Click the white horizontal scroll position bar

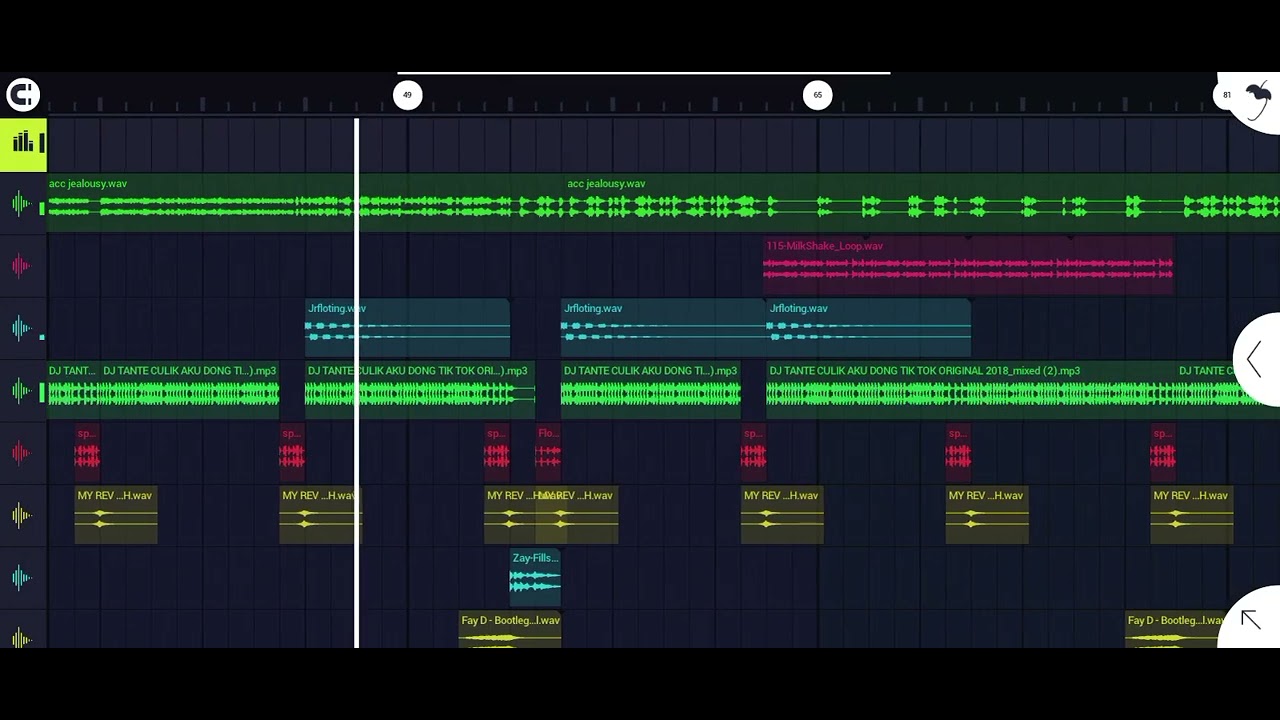pyautogui.click(x=643, y=73)
